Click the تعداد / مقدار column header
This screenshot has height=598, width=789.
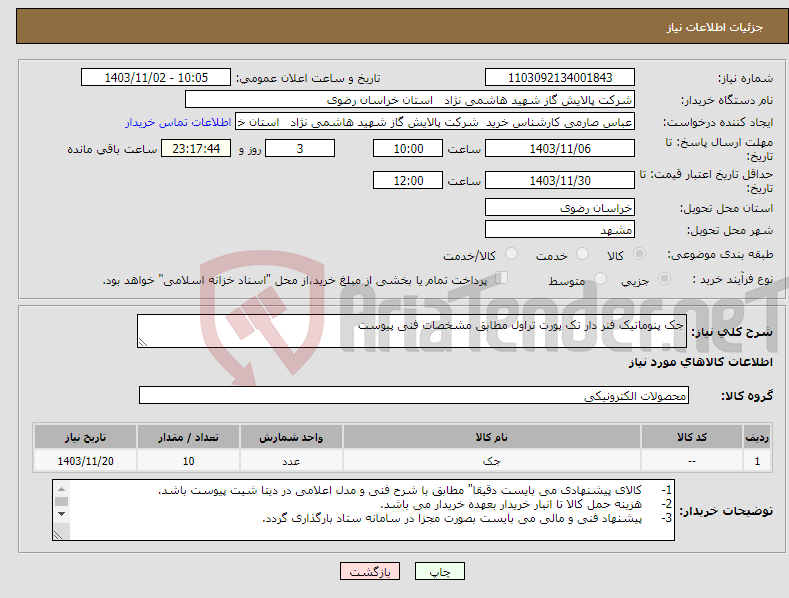188,437
